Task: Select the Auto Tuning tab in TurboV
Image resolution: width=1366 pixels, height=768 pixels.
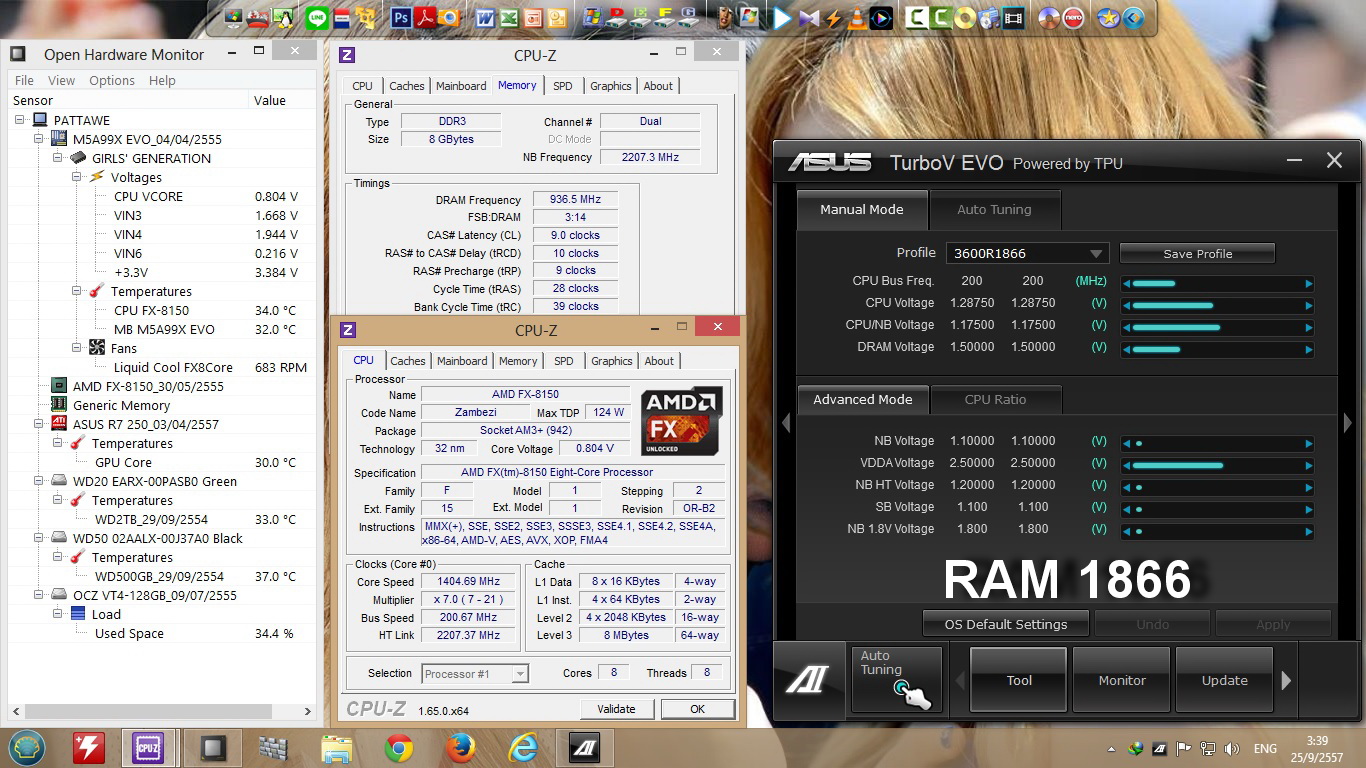Action: click(x=994, y=209)
